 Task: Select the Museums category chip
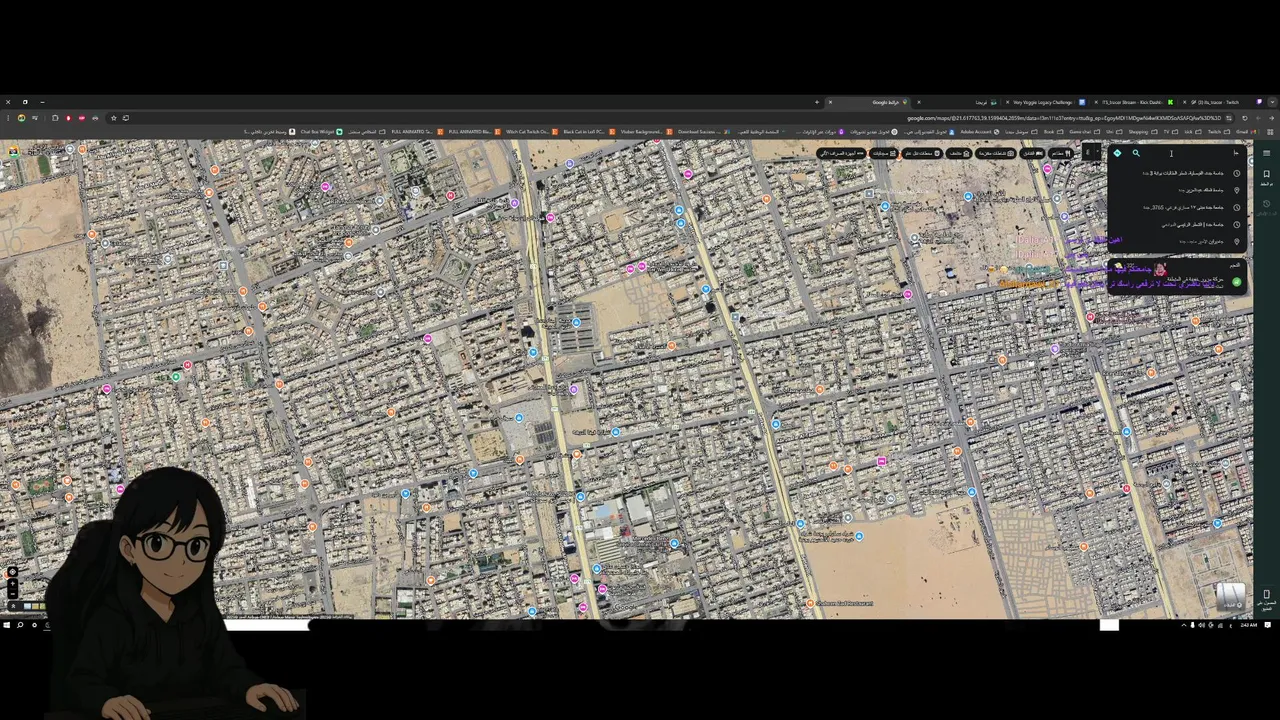(959, 153)
